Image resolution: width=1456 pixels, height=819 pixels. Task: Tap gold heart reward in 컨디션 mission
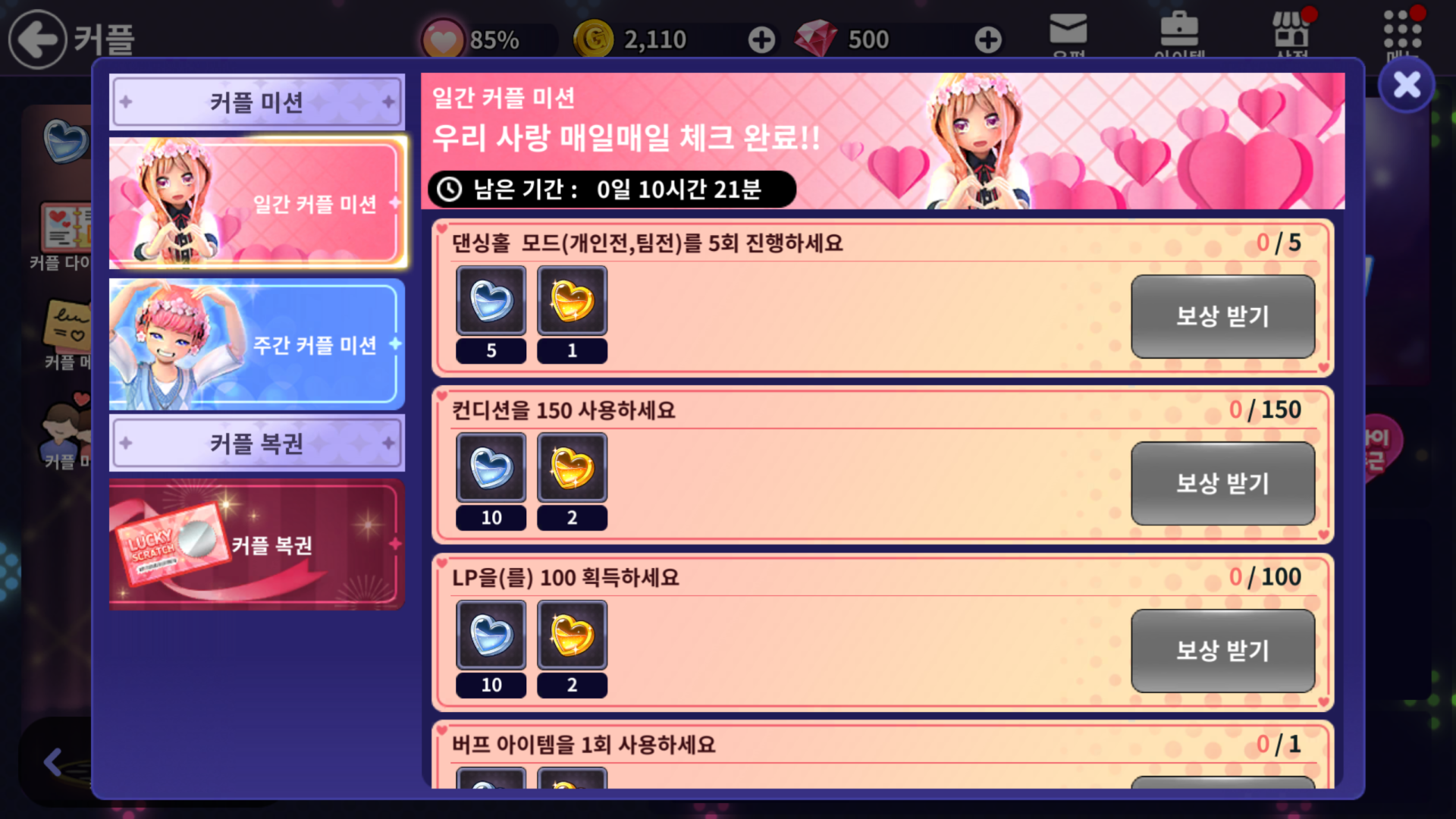click(572, 468)
